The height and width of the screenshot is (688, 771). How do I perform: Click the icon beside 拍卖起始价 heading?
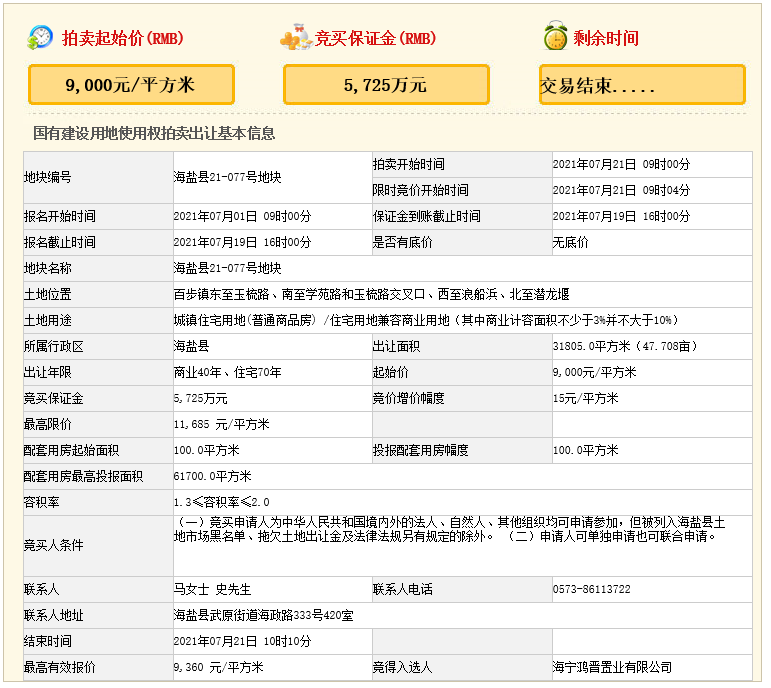(x=41, y=38)
